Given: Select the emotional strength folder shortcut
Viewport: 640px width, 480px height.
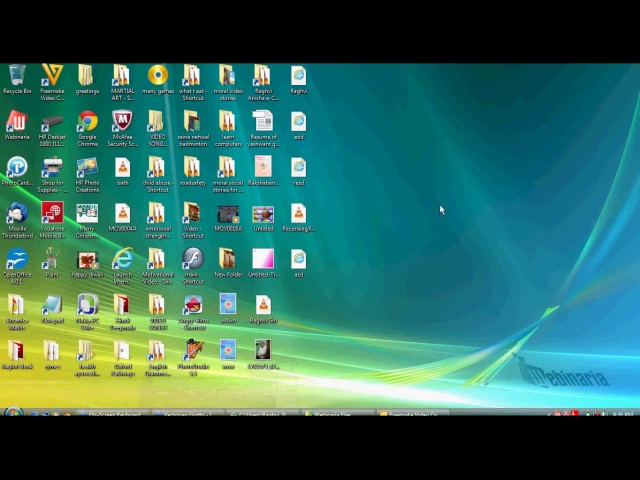Looking at the screenshot, I should pyautogui.click(x=158, y=220).
